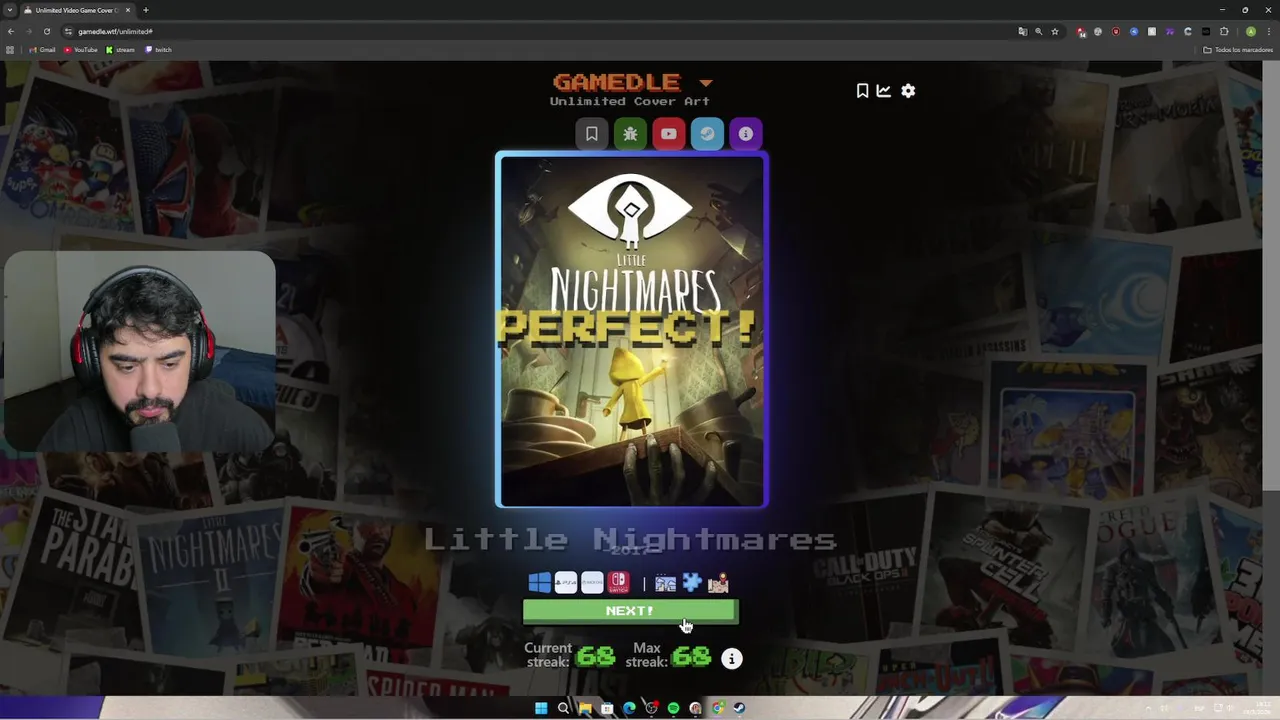Open the settings gear in Gamedle header
Viewport: 1280px width, 720px height.
[x=908, y=91]
